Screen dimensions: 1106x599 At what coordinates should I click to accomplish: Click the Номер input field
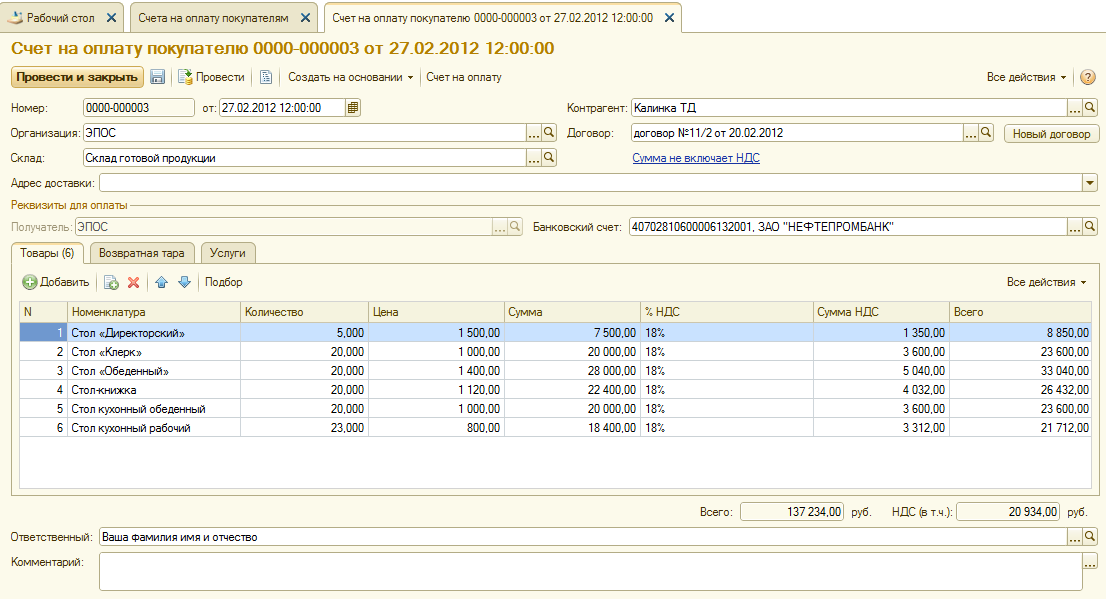[138, 108]
